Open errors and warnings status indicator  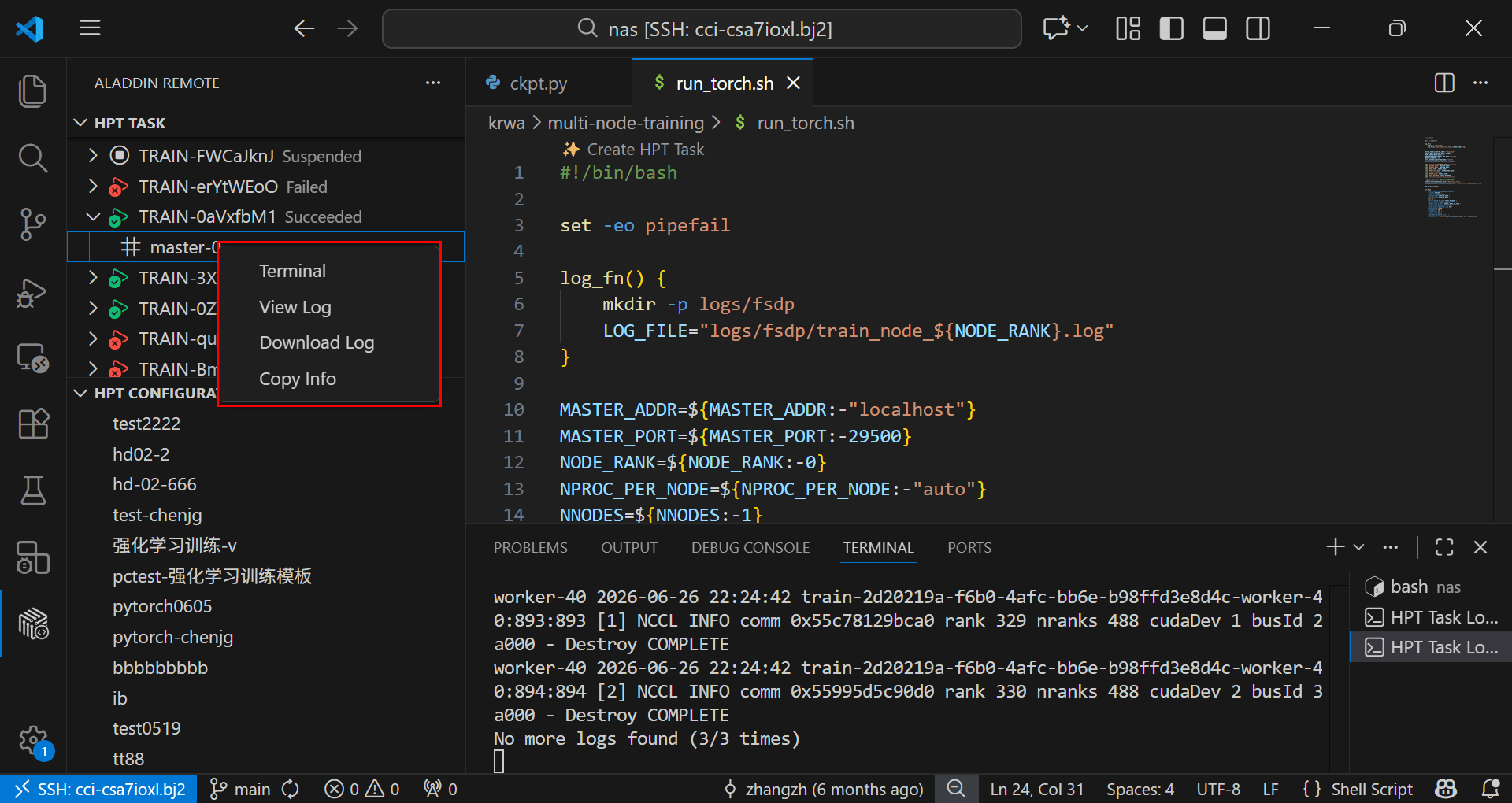[362, 789]
